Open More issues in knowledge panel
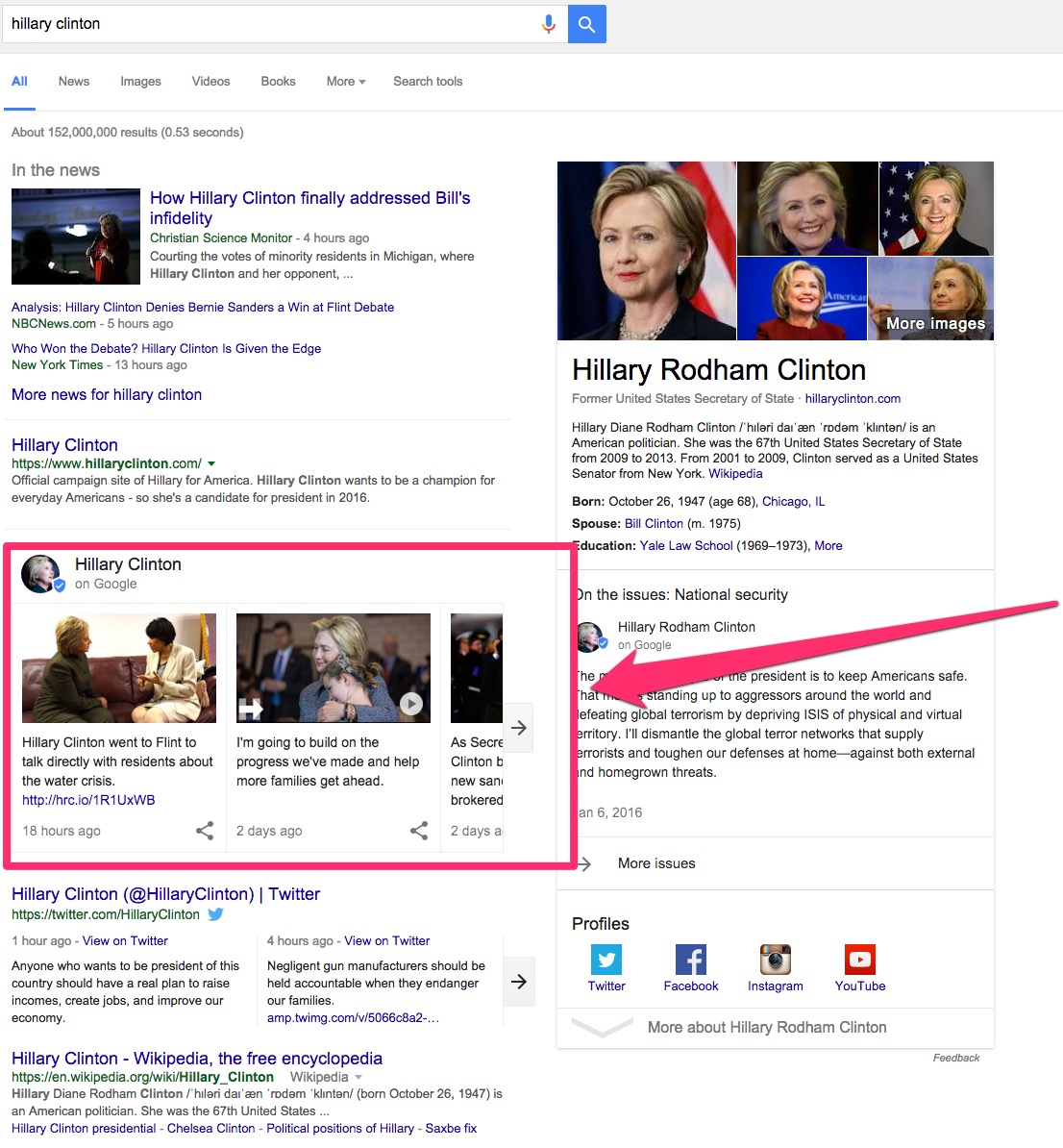The width and height of the screenshot is (1063, 1148). [656, 863]
